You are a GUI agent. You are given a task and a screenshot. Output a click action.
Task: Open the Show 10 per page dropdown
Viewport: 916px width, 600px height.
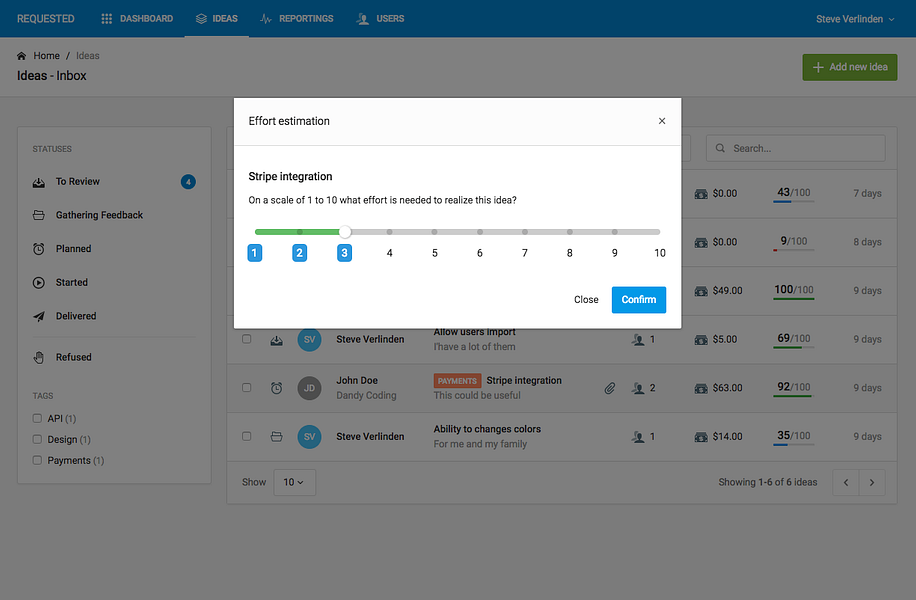pos(294,482)
